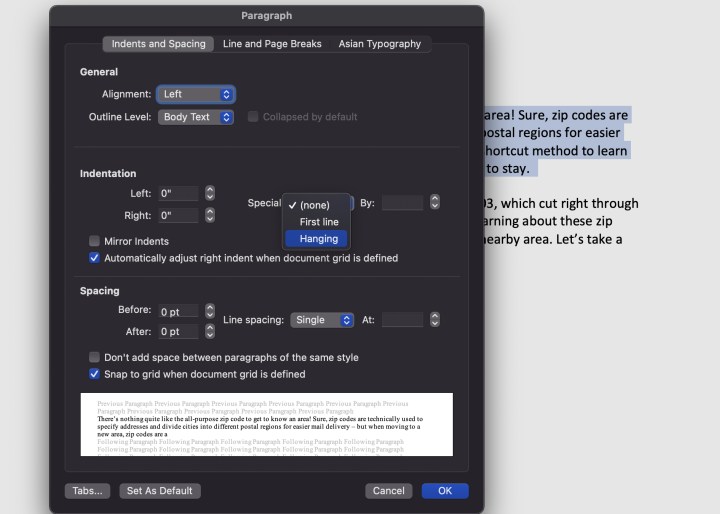720x514 pixels.
Task: Uncheck Snap to grid checkbox
Action: [94, 374]
